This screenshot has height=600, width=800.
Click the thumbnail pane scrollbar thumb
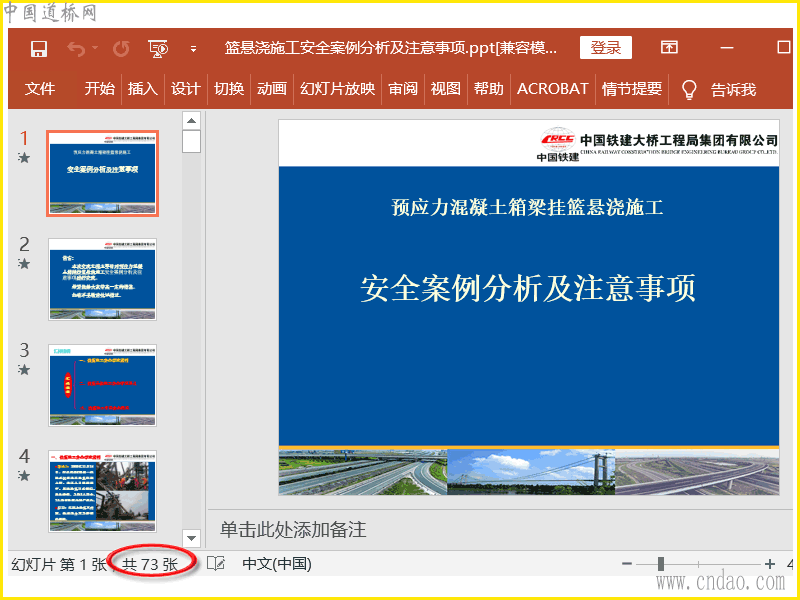tap(191, 141)
